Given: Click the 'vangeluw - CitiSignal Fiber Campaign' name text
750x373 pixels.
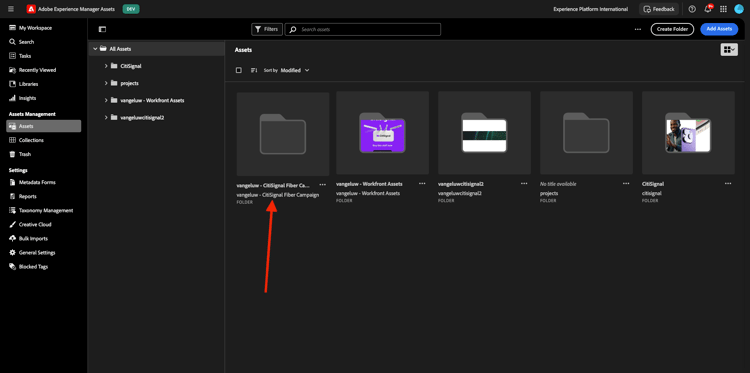Looking at the screenshot, I should pos(277,195).
